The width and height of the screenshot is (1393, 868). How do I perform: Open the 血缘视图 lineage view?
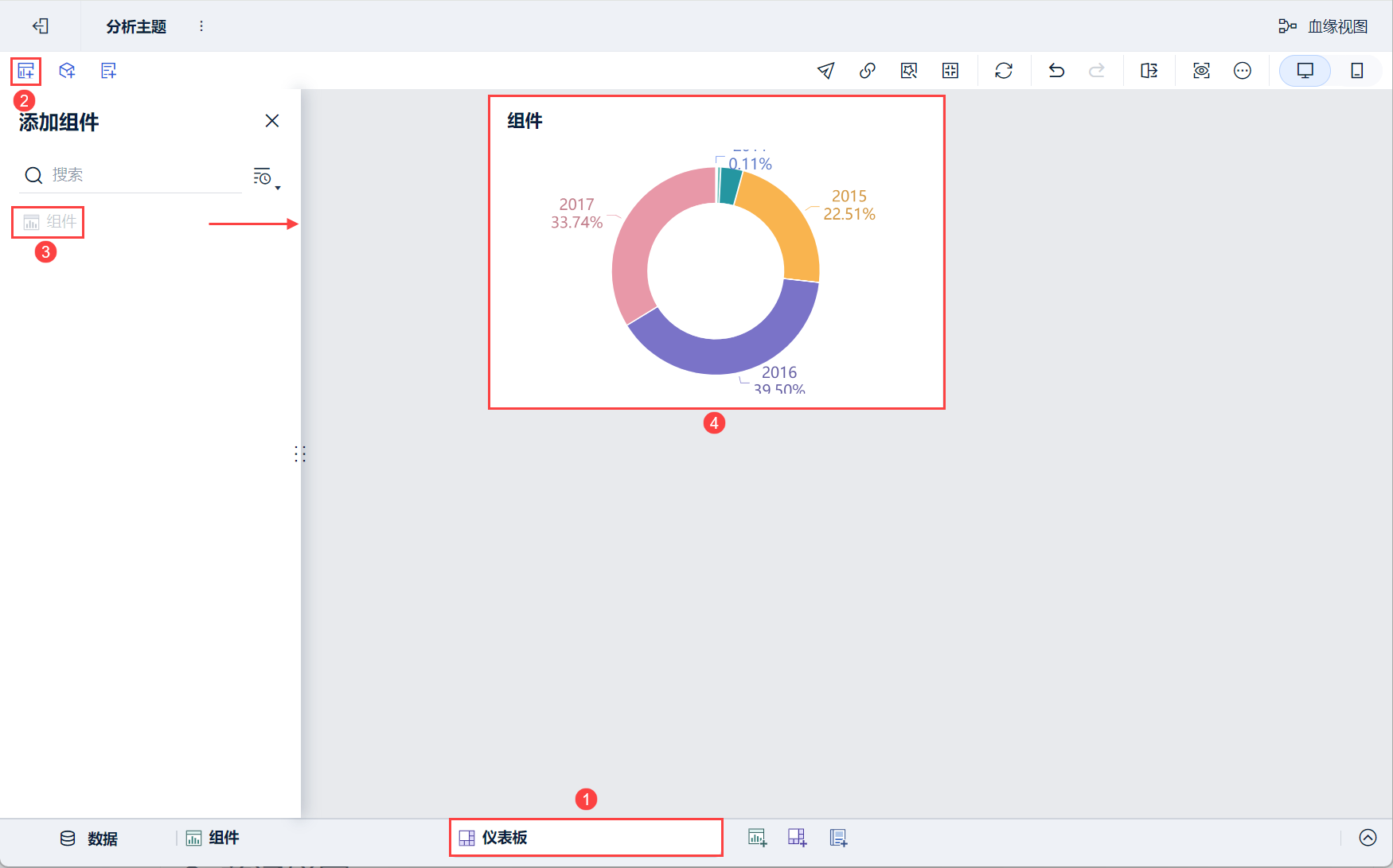(x=1323, y=26)
